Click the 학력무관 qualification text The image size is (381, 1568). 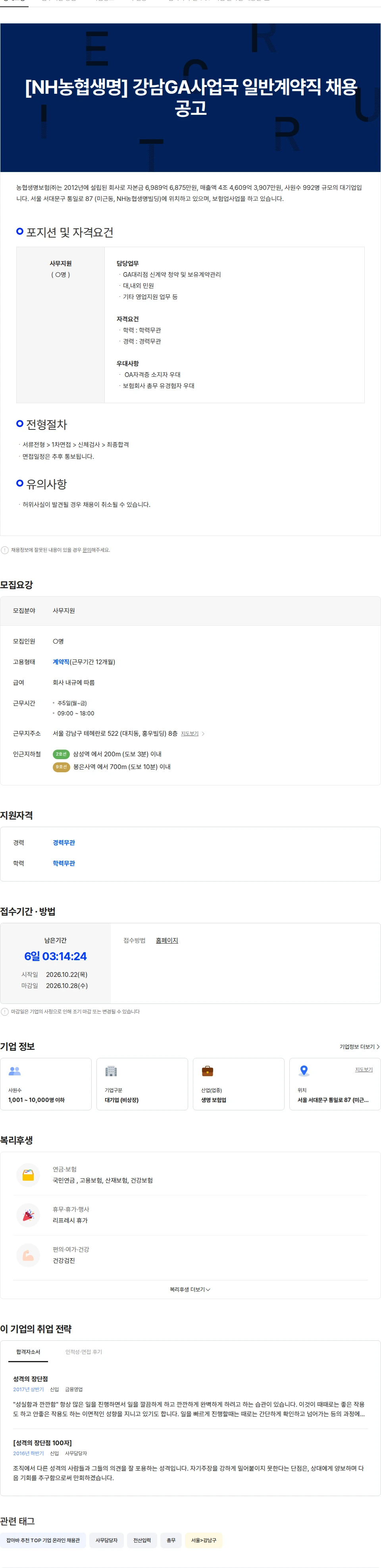pos(64,863)
